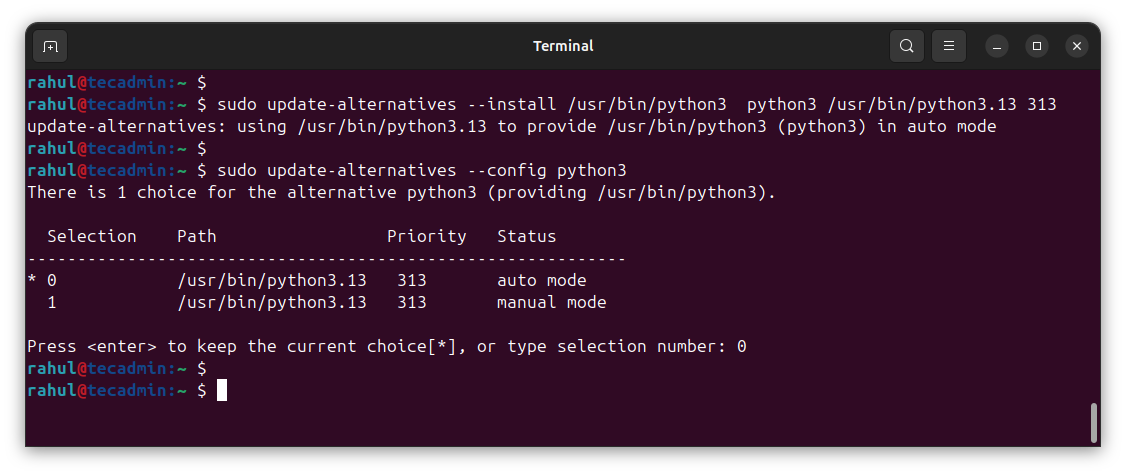This screenshot has width=1126, height=475.
Task: Close the Terminal window
Action: coord(1077,46)
